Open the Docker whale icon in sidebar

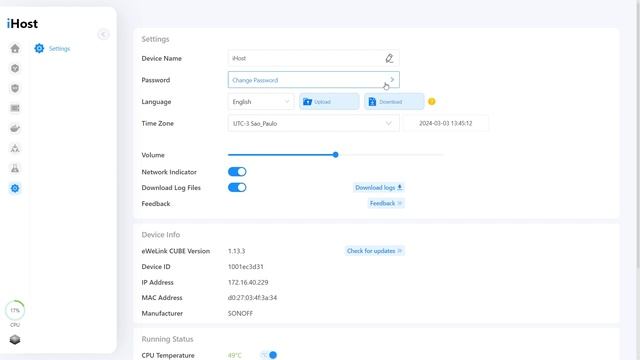pos(15,128)
